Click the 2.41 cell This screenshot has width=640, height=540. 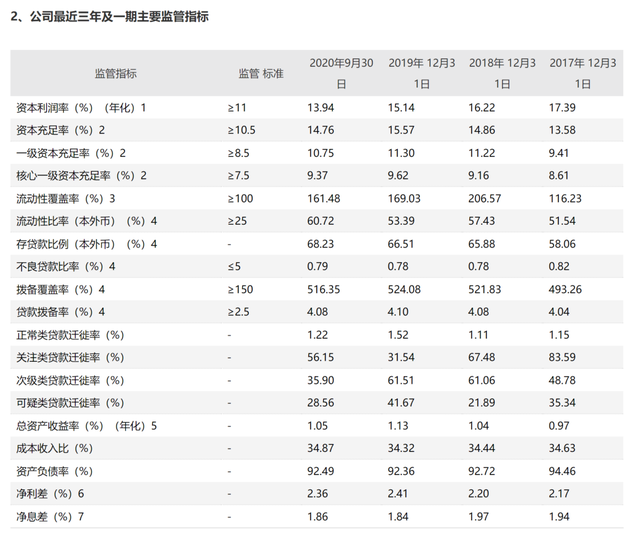pos(398,494)
